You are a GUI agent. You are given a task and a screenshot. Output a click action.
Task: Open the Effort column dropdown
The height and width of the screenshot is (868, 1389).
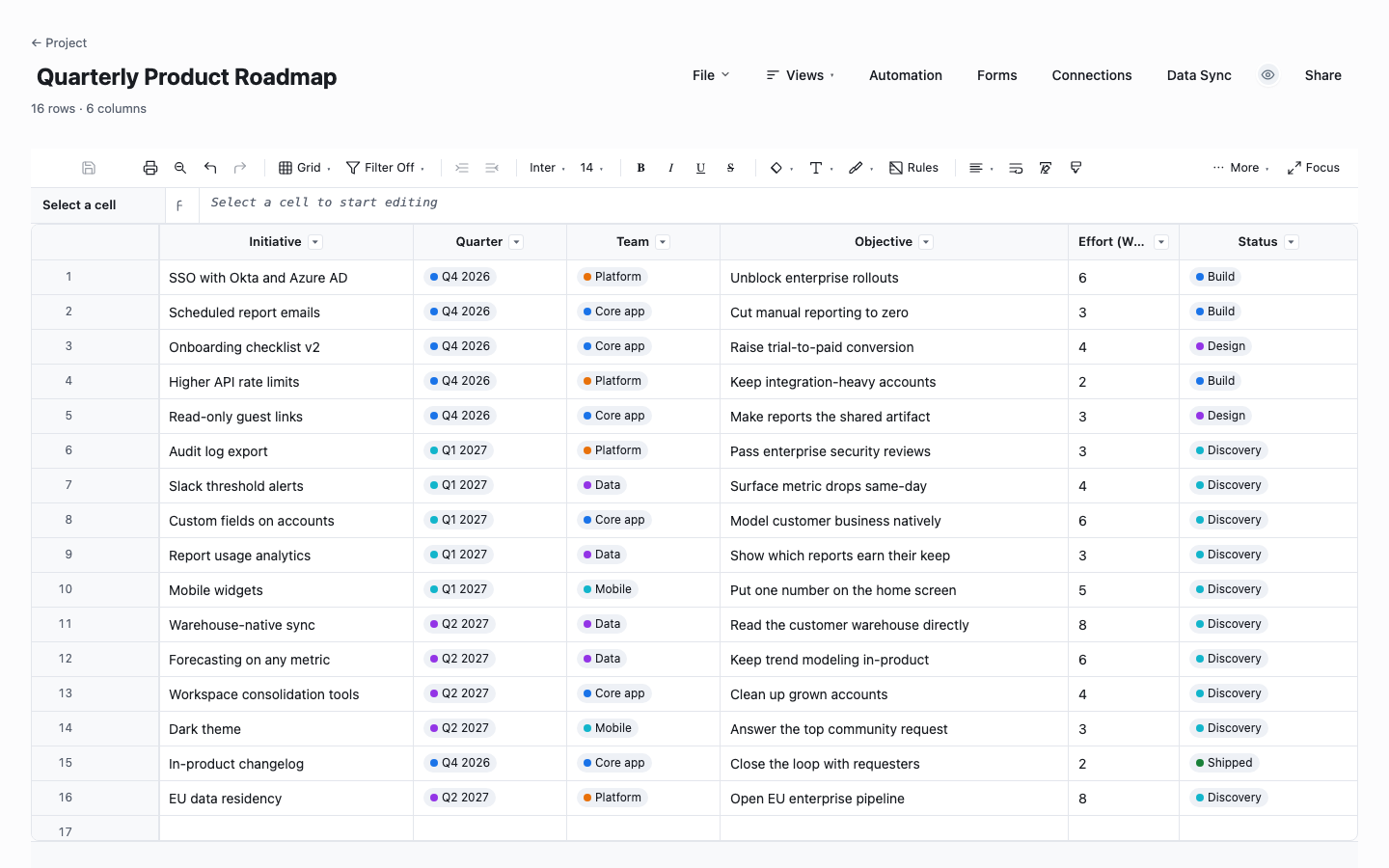[1161, 242]
